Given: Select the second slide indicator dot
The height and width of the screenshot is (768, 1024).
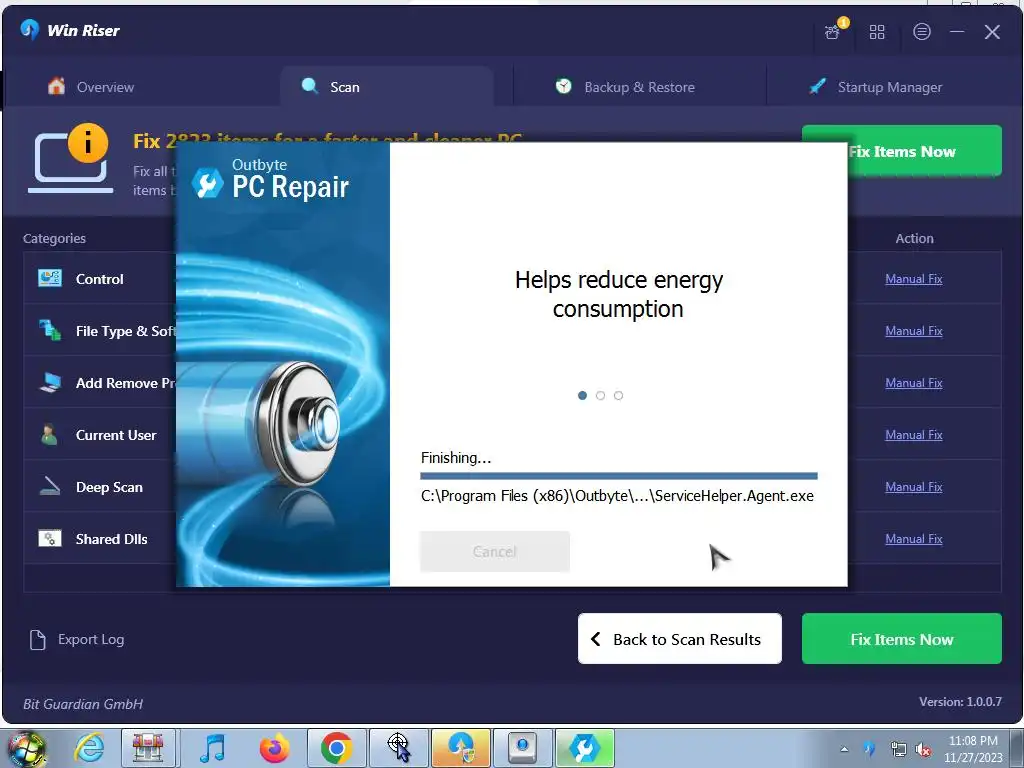Looking at the screenshot, I should pos(600,395).
